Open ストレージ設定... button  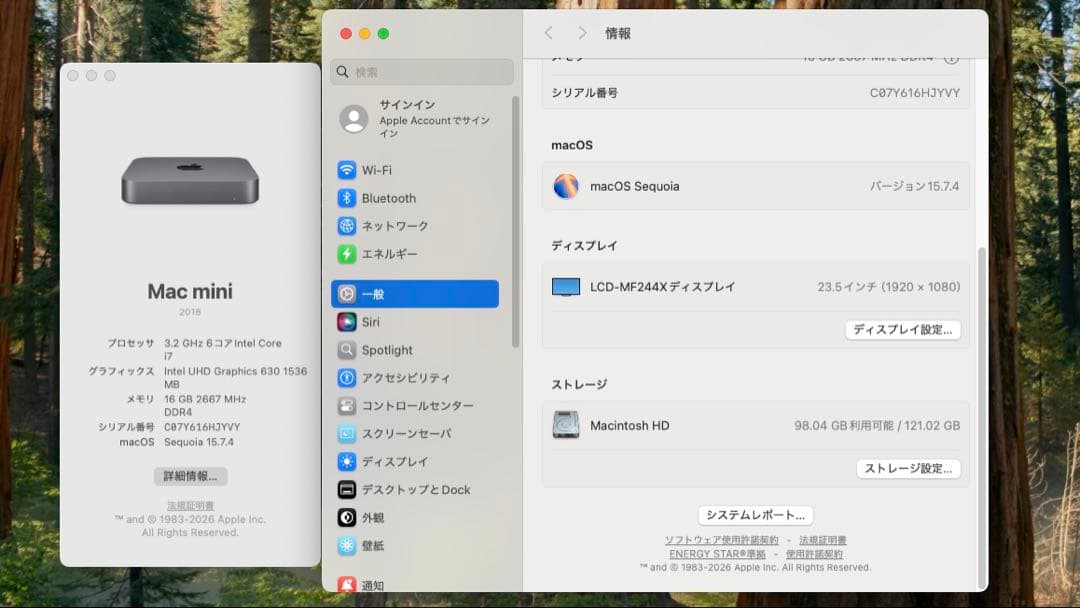908,468
